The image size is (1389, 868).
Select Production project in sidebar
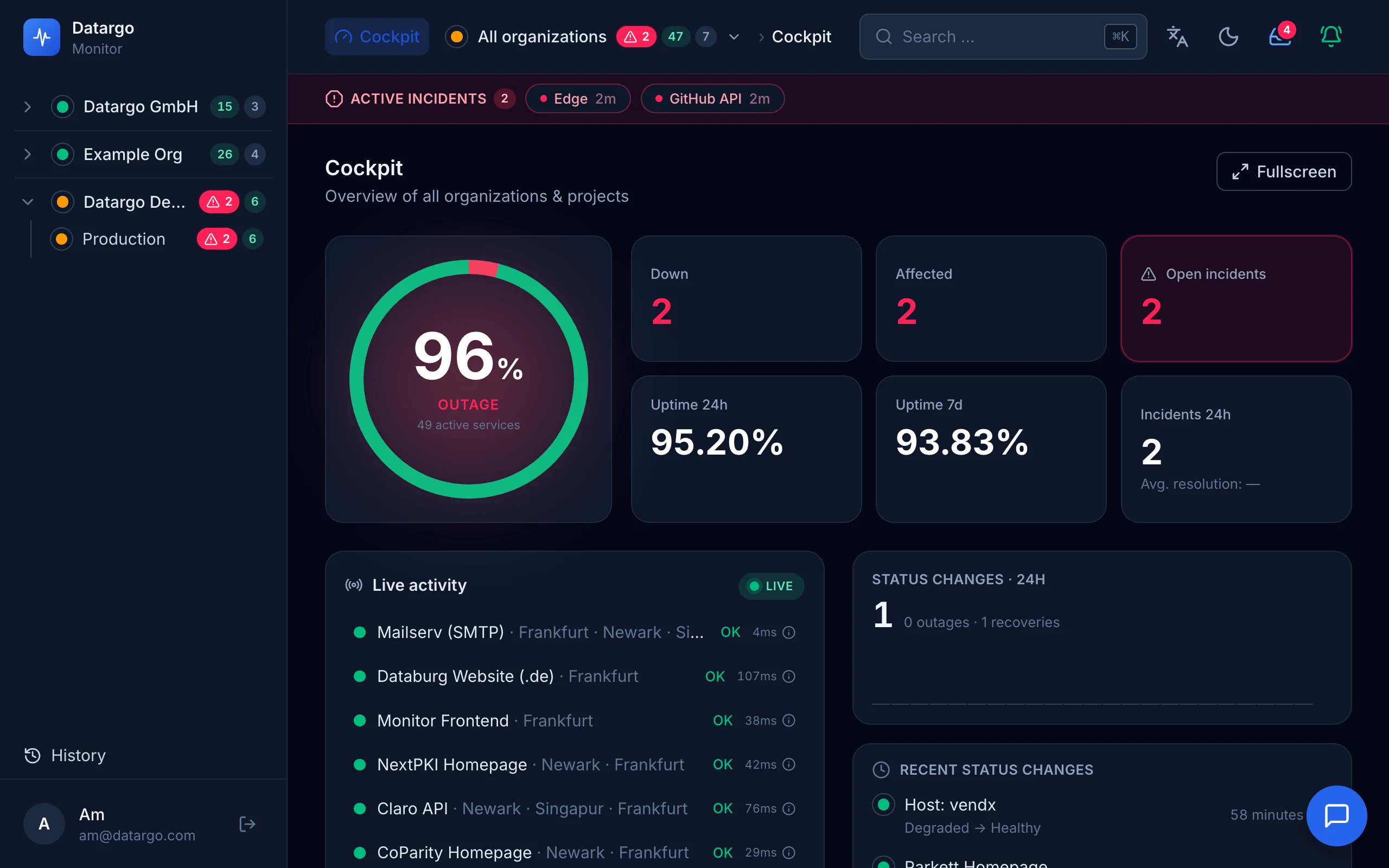pos(123,239)
